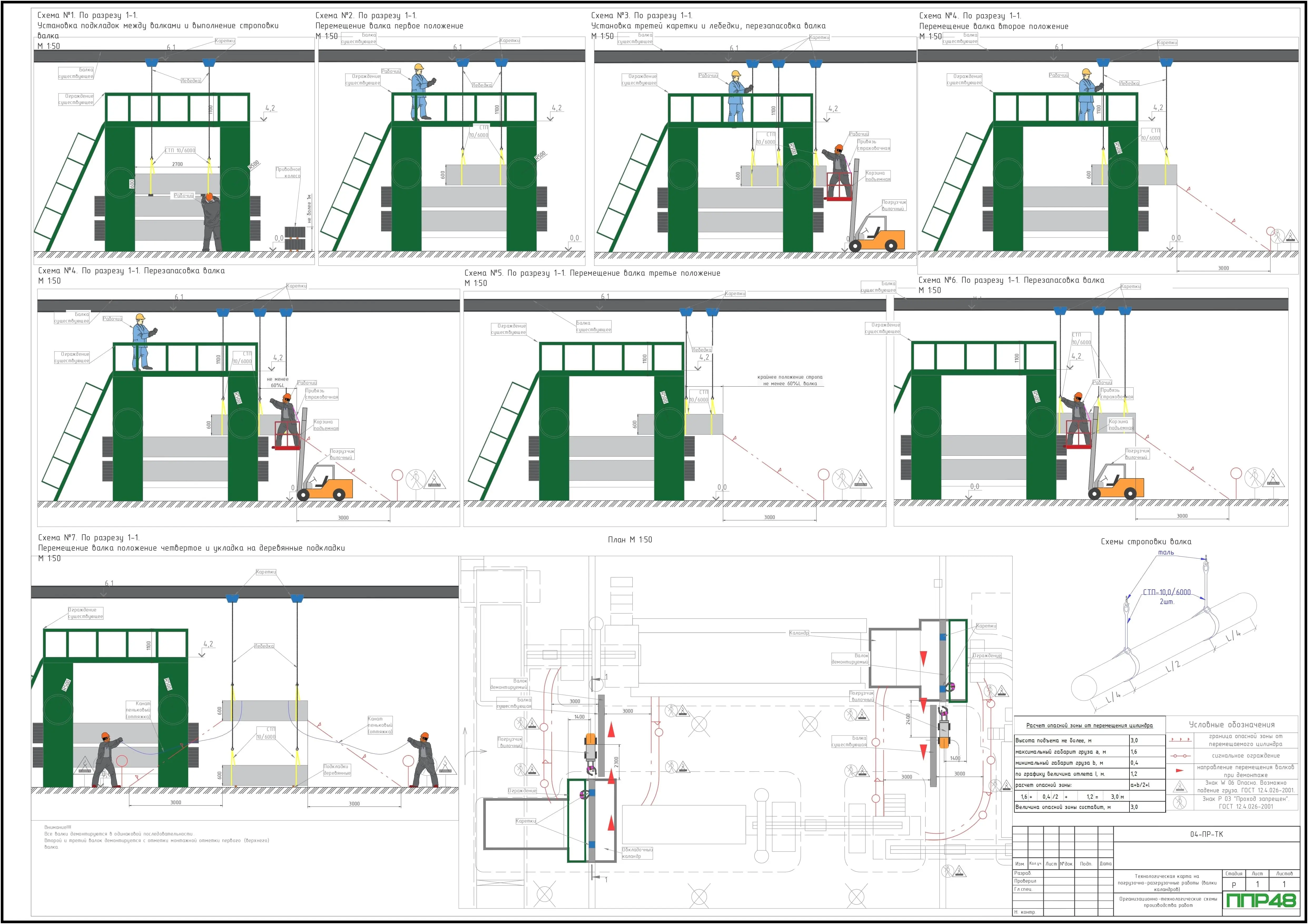This screenshot has height=924, width=1308.
Task: Select the signal fence legend symbol
Action: 1180,755
